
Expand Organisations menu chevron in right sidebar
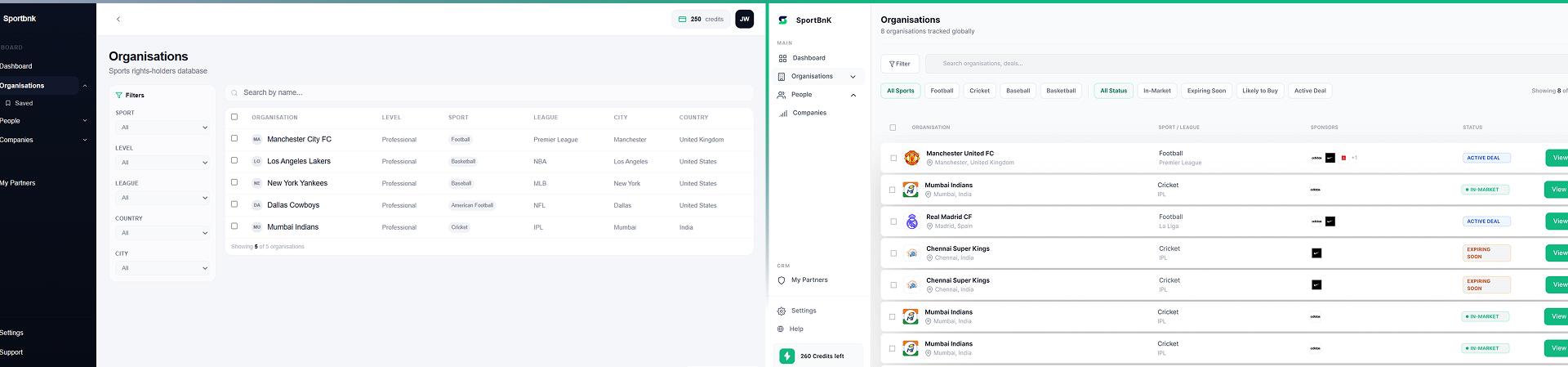853,77
